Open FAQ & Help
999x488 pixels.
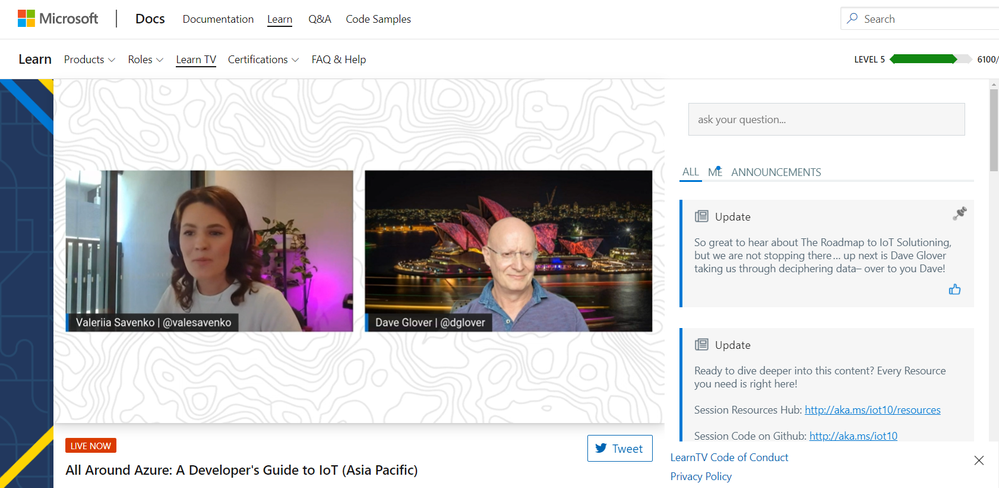tap(339, 59)
